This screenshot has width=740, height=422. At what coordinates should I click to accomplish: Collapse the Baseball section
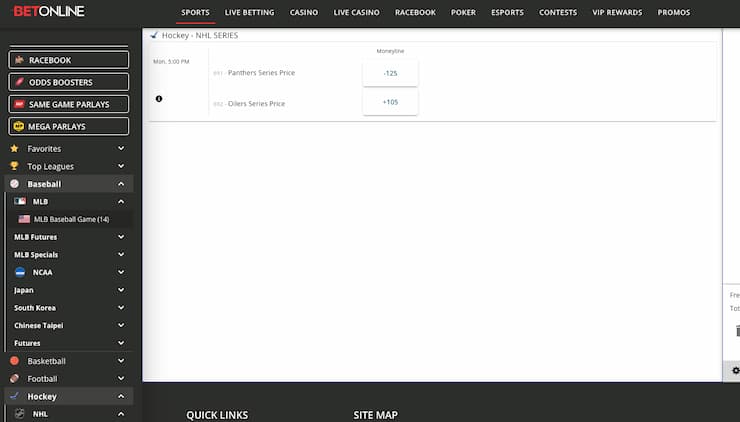tap(121, 184)
